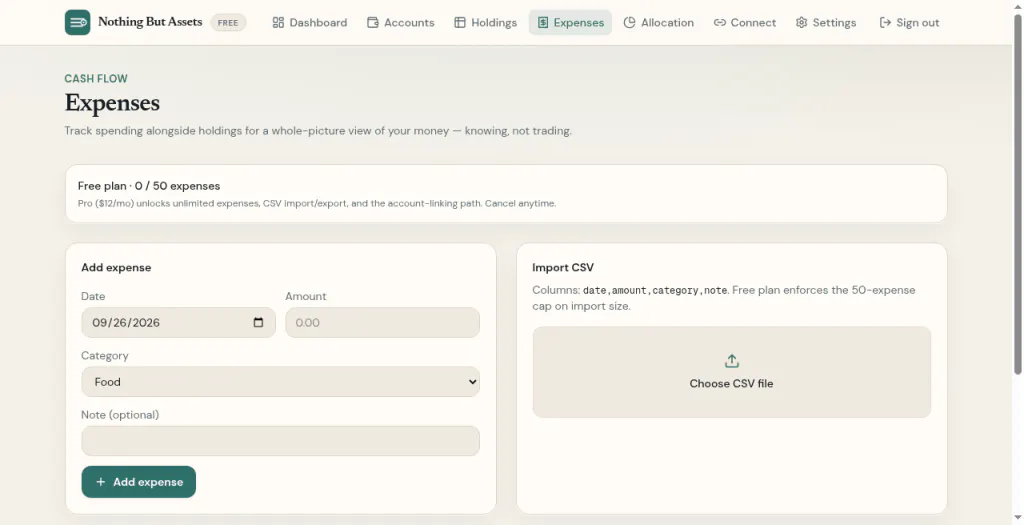The image size is (1024, 525).
Task: Select the Expenses nav item
Action: tap(570, 22)
